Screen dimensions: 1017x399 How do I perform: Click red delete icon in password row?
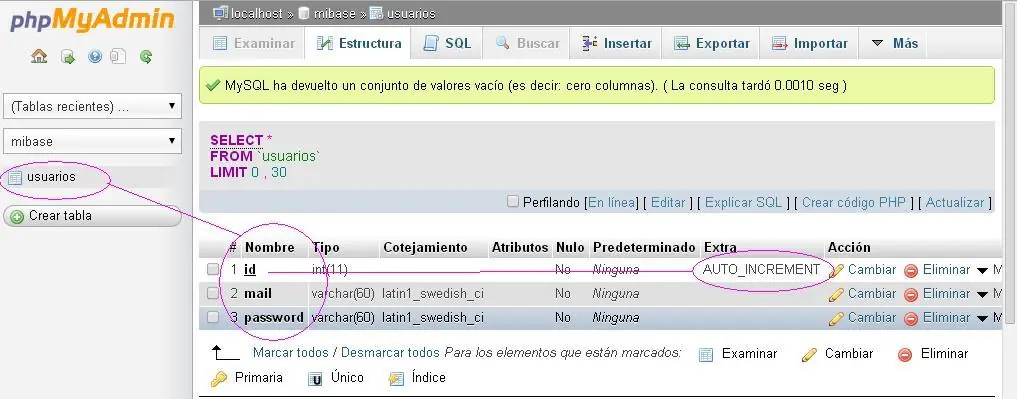[911, 319]
